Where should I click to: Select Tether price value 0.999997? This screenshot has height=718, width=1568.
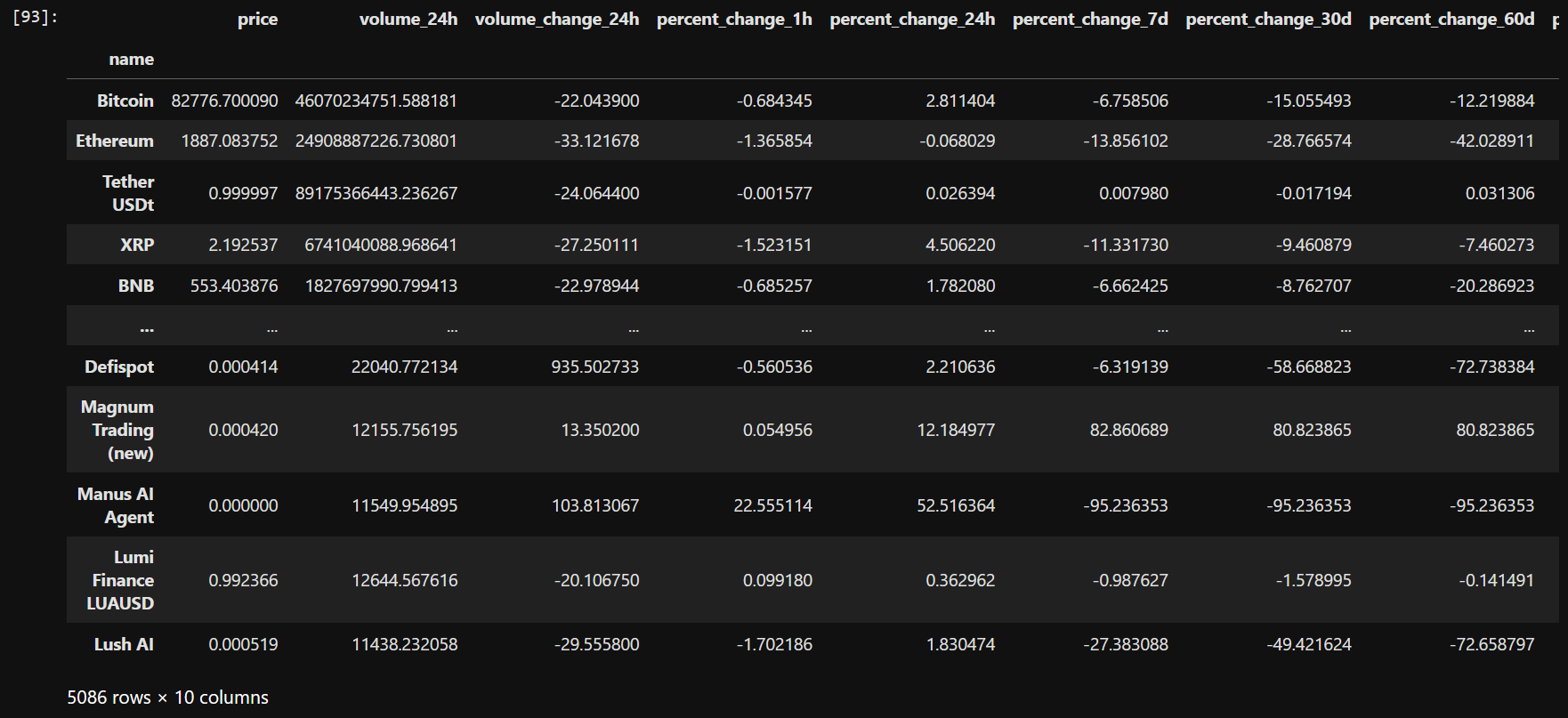point(243,193)
